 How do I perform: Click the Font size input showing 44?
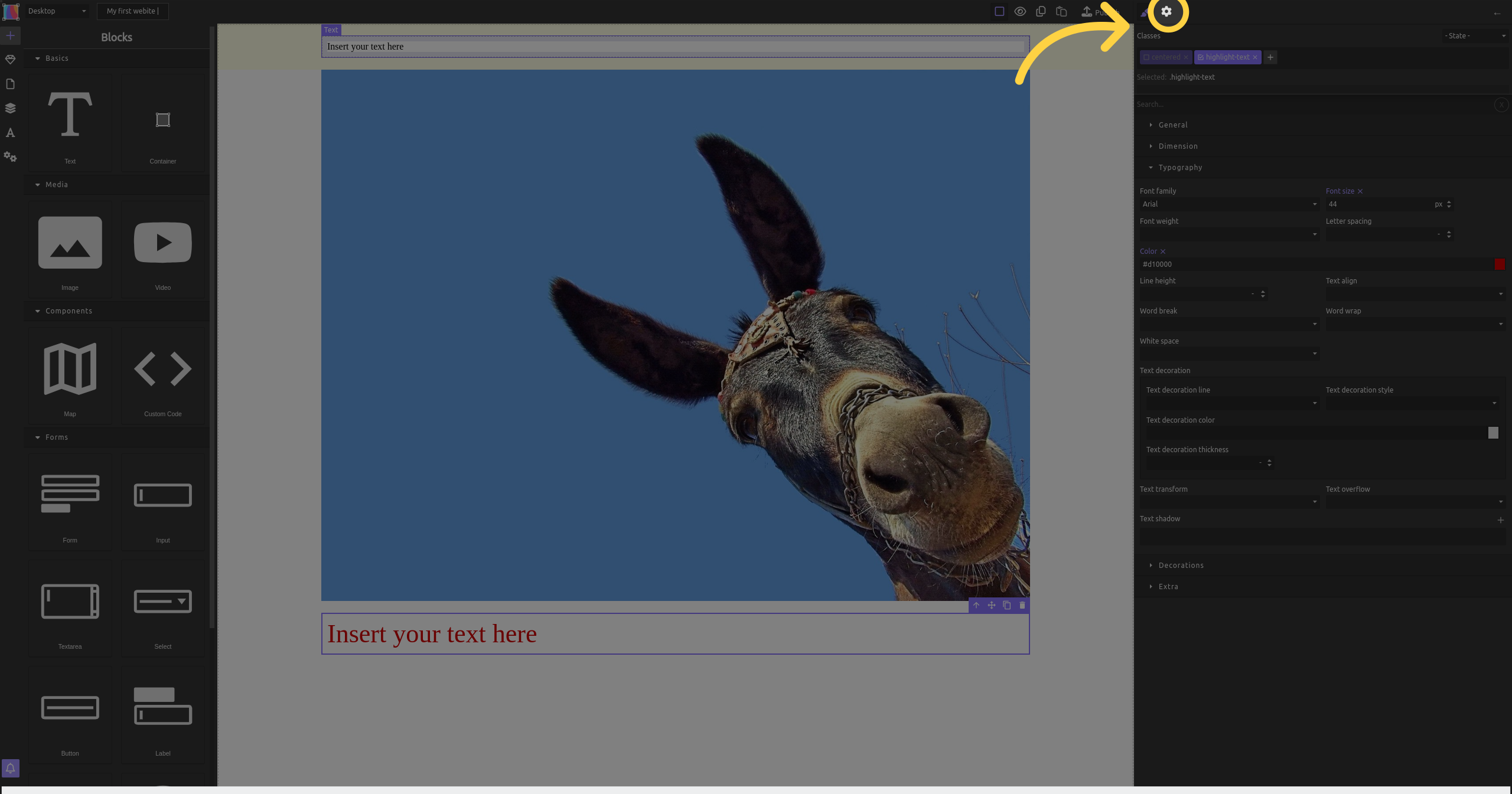1379,204
